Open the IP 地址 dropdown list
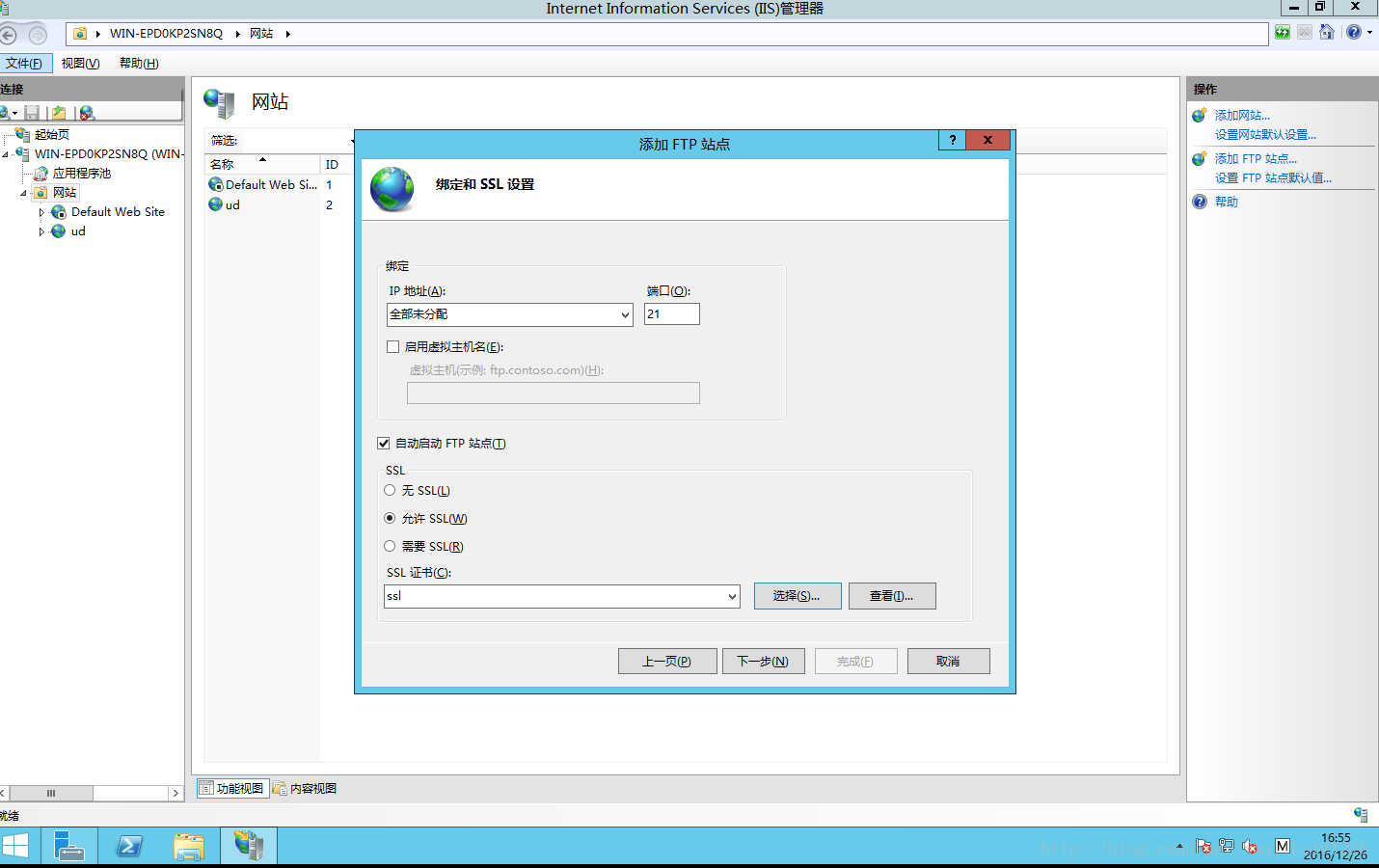This screenshot has height=868, width=1379. coord(625,314)
